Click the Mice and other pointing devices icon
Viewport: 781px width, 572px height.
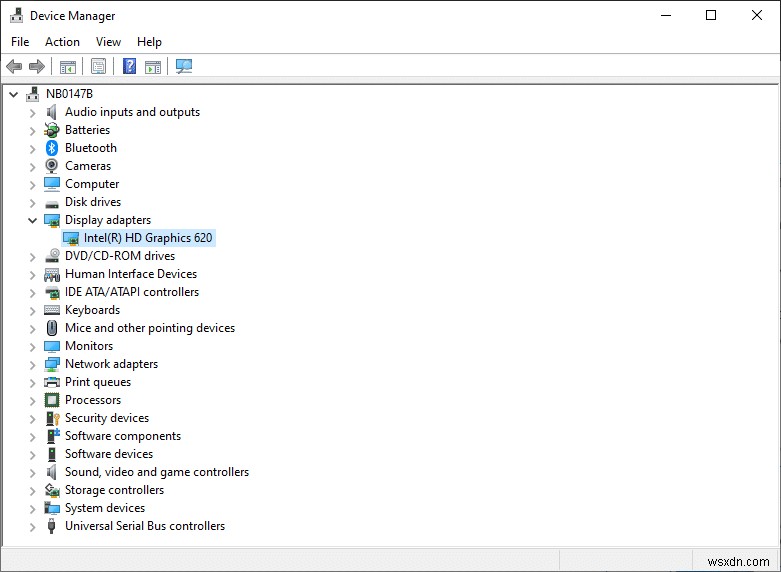pyautogui.click(x=52, y=328)
